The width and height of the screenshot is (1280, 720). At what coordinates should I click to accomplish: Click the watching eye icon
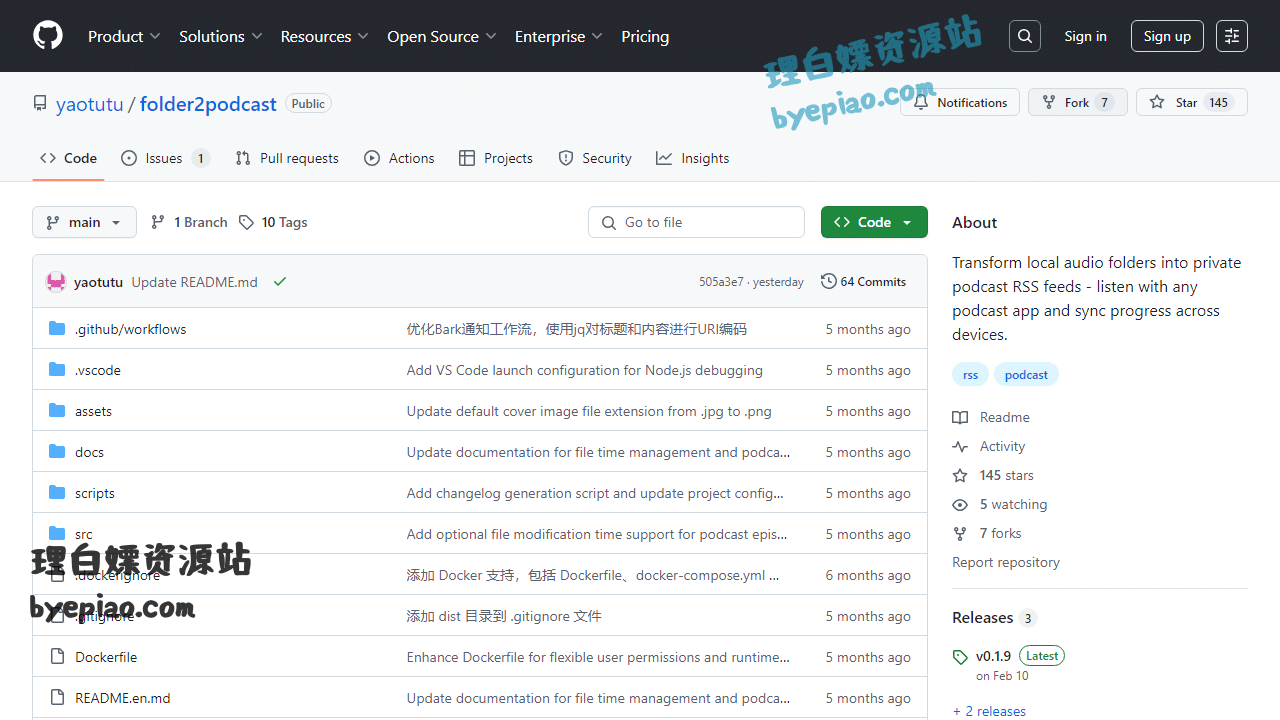pyautogui.click(x=960, y=504)
